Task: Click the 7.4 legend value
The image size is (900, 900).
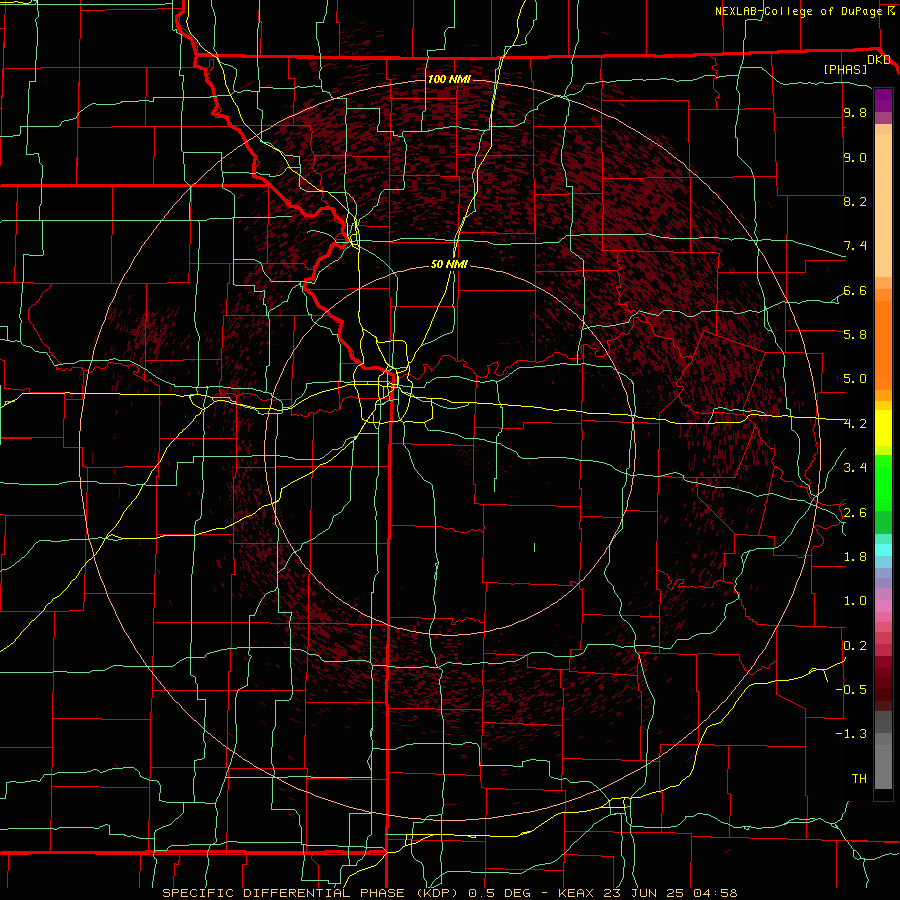Action: (855, 246)
